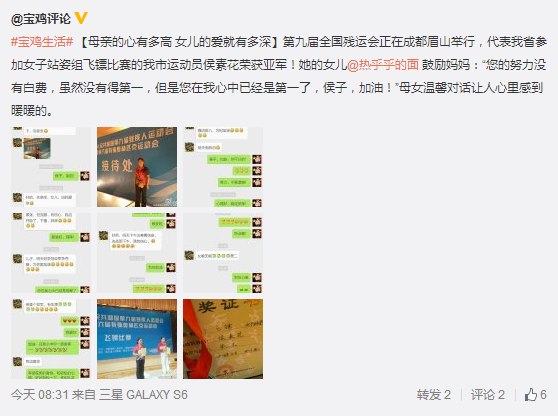Open the middle-left chat screenshot thumbnail
The width and height of the screenshot is (558, 418).
pos(51,253)
